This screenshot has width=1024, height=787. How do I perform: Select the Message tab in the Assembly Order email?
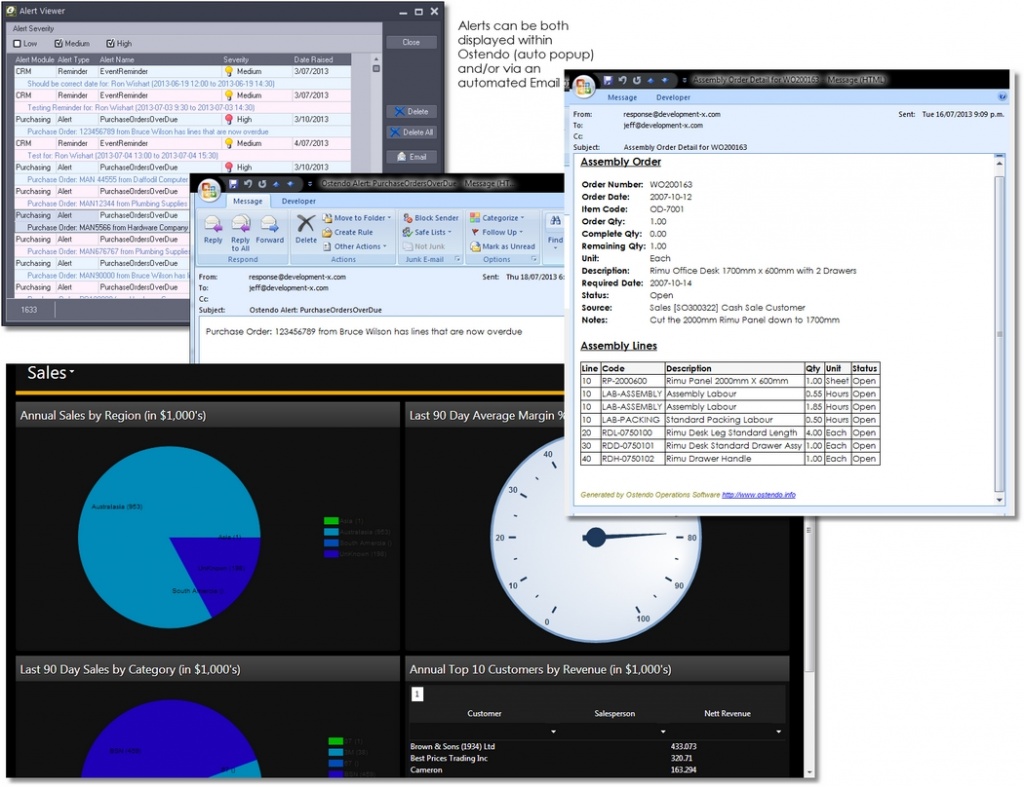622,98
